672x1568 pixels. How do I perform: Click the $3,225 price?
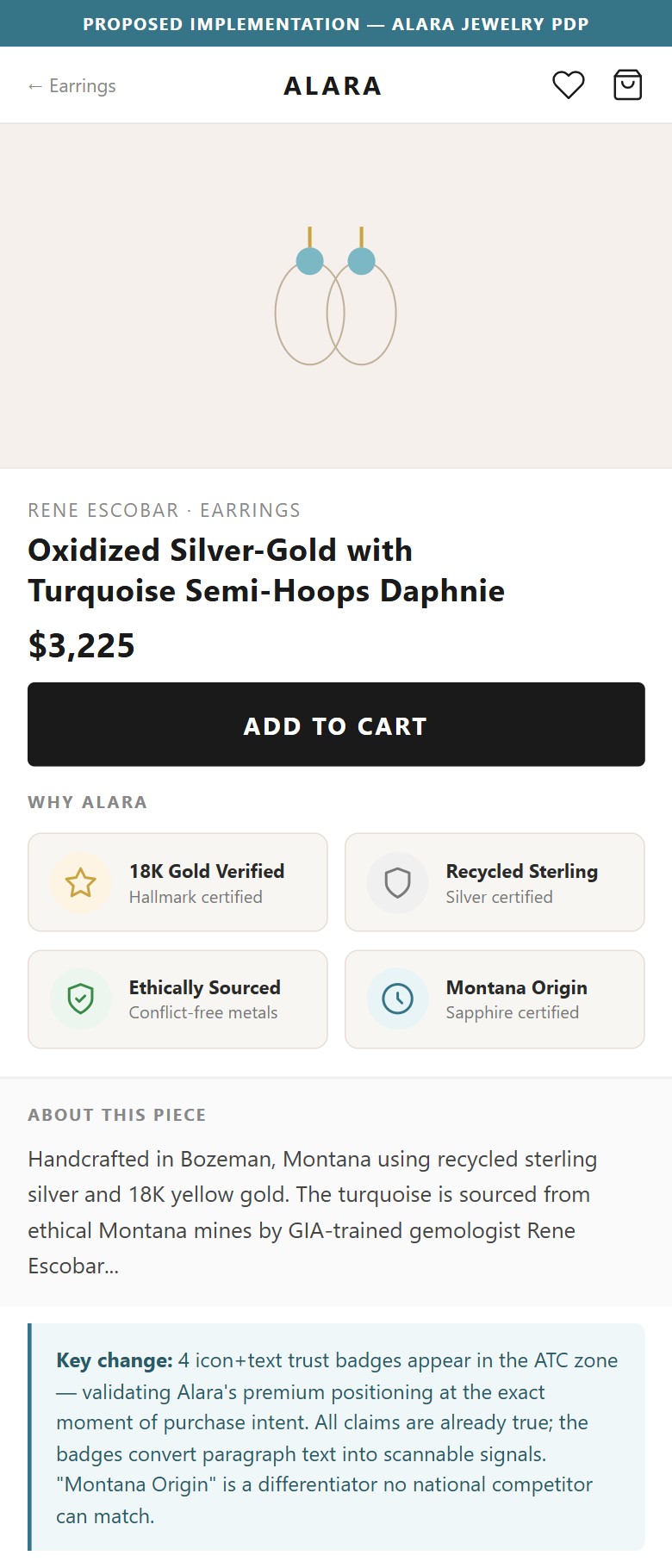click(82, 645)
